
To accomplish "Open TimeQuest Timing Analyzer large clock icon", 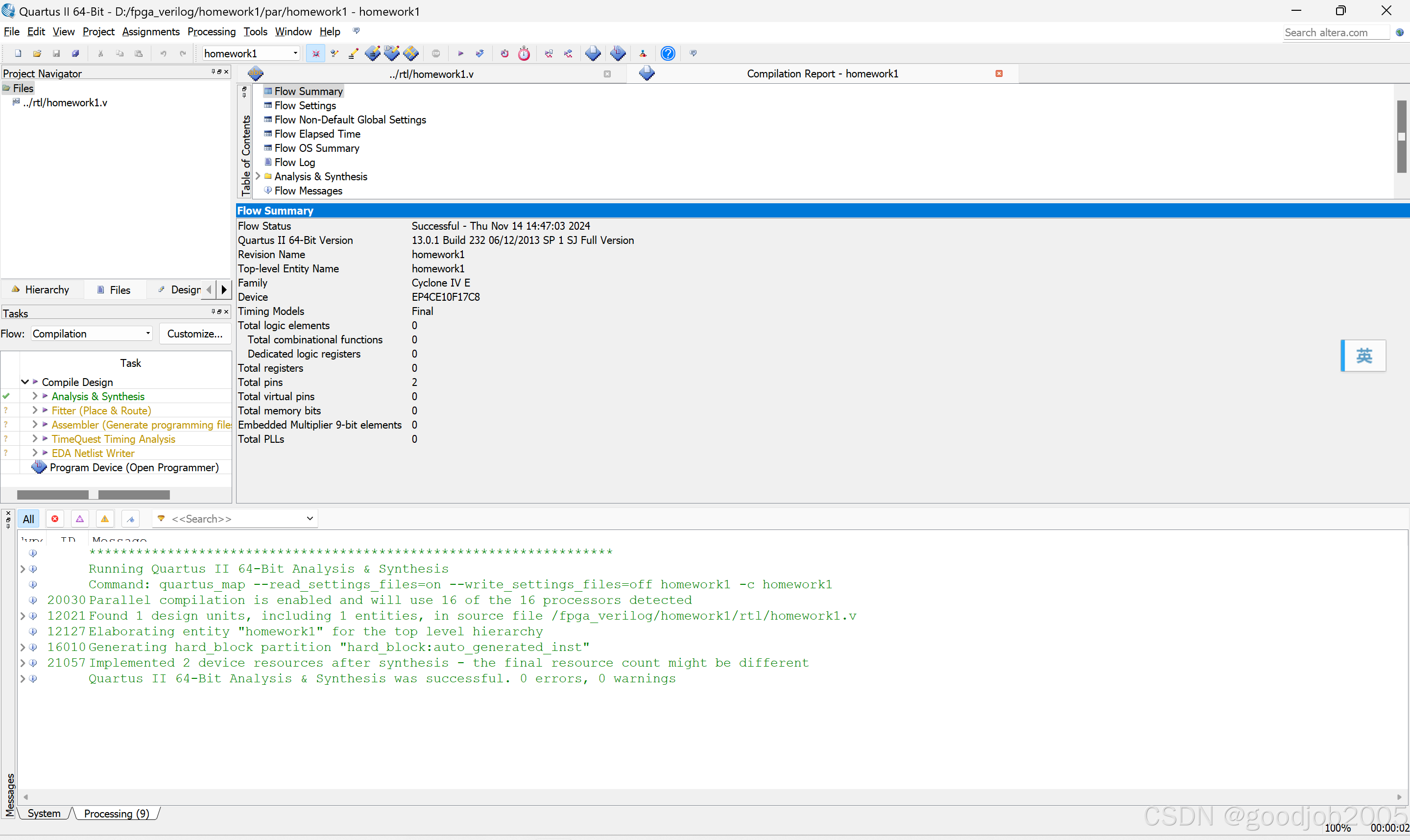I will click(524, 54).
